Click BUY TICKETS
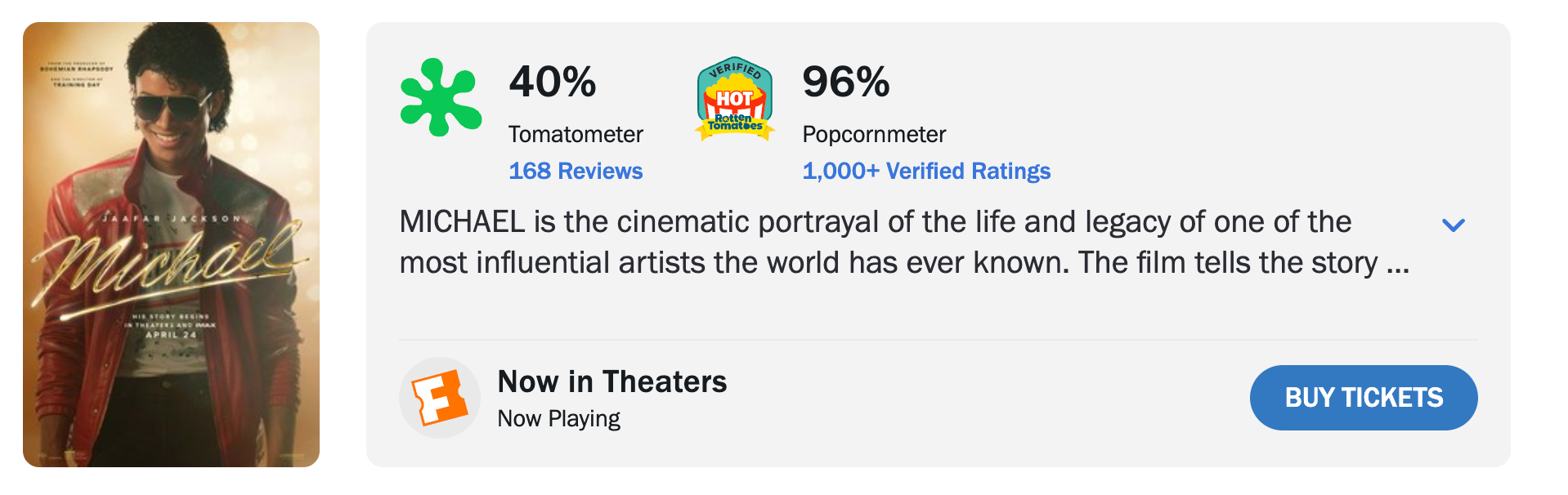Image resolution: width=1568 pixels, height=495 pixels. [x=1363, y=398]
